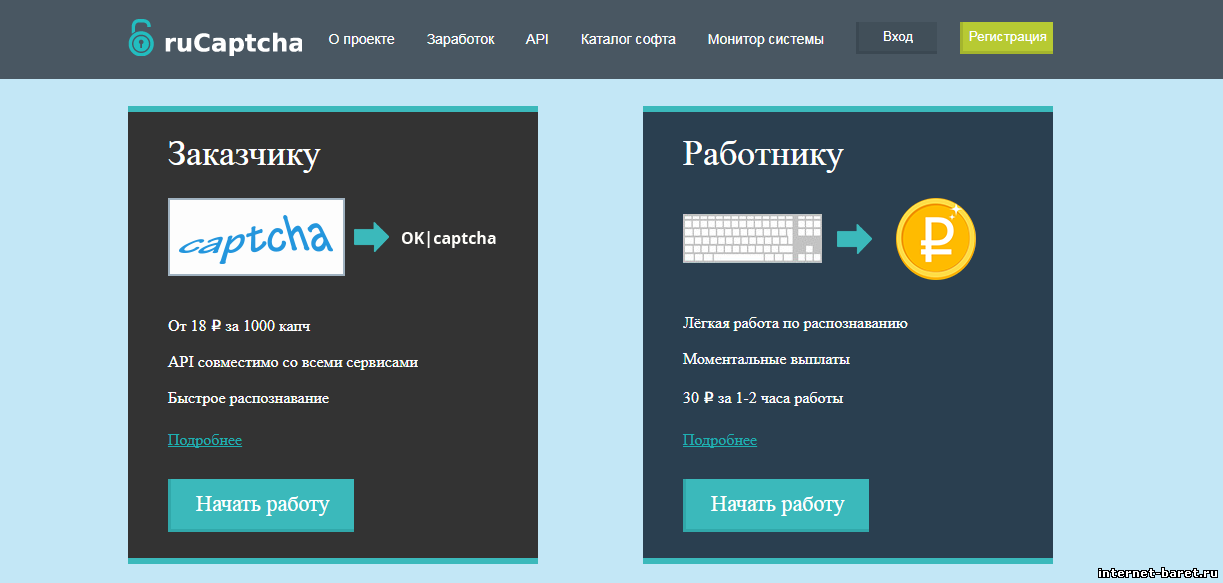The image size is (1223, 583).
Task: Open Монитор системы in the navigation
Action: [765, 39]
